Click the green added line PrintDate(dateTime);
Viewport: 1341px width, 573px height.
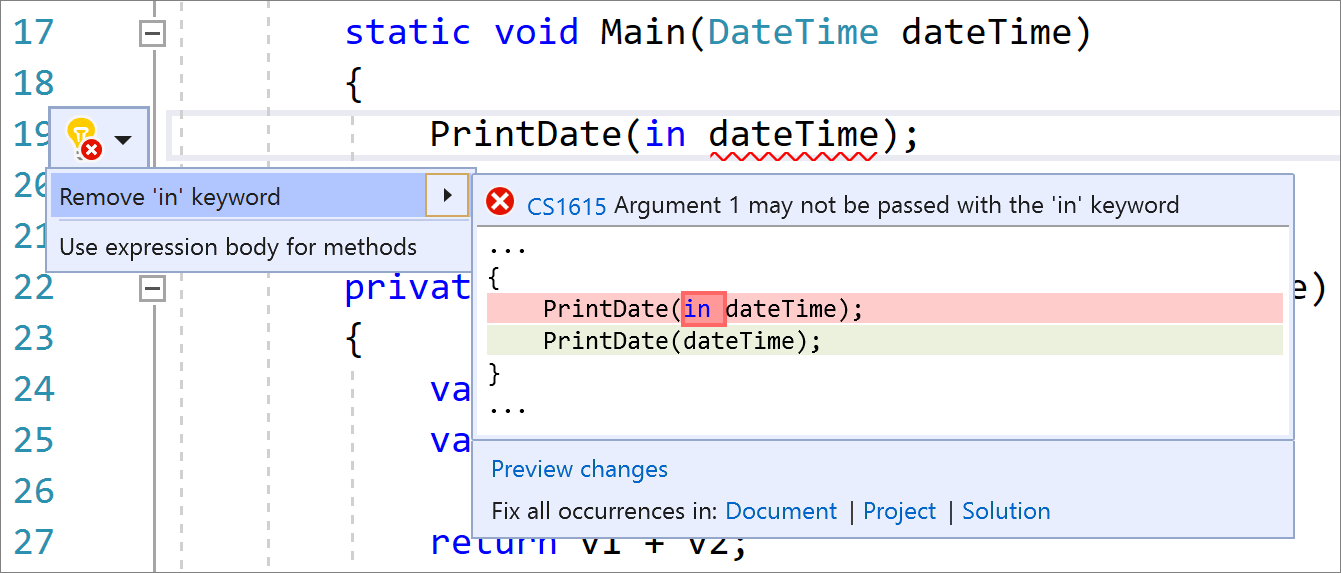pos(884,341)
